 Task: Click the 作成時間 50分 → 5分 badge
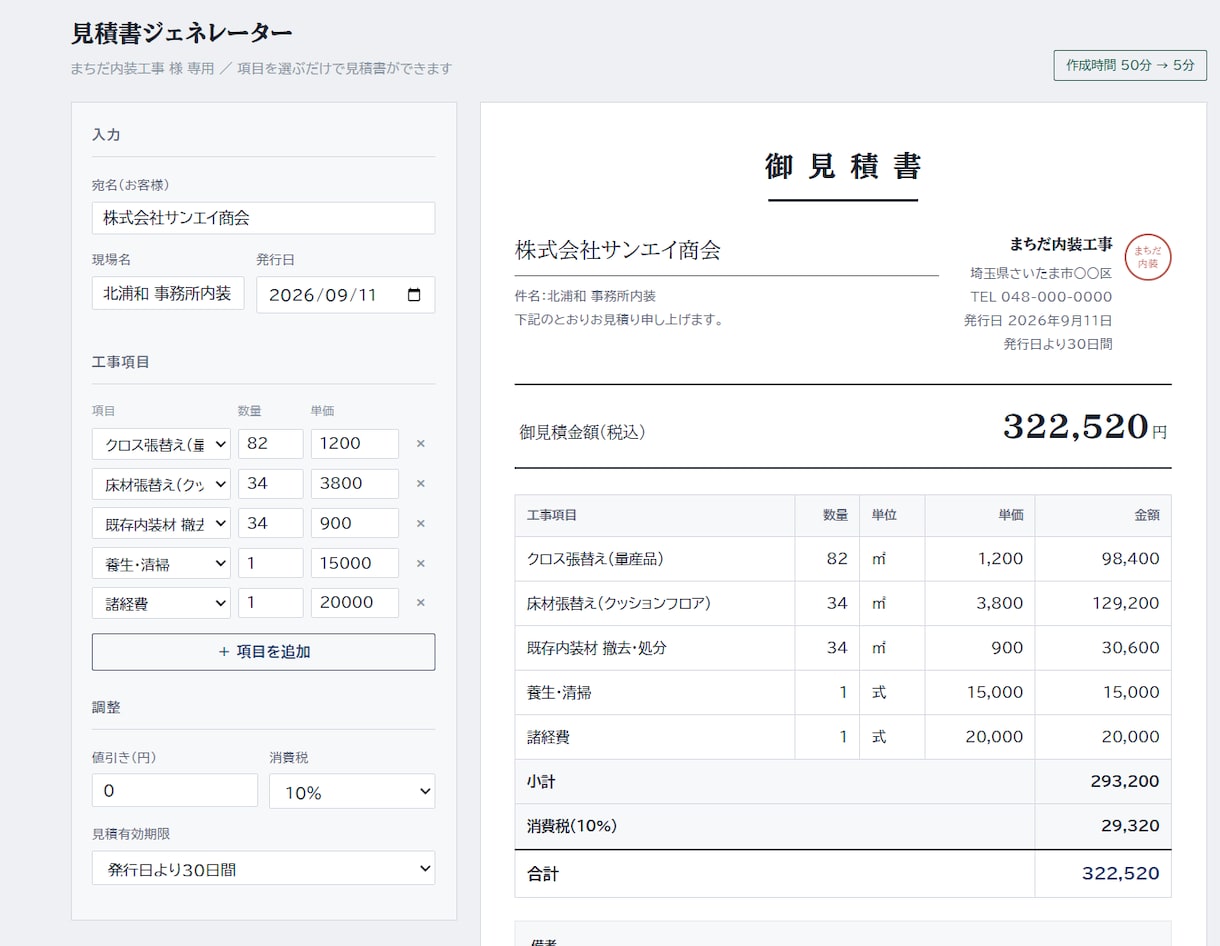1130,65
